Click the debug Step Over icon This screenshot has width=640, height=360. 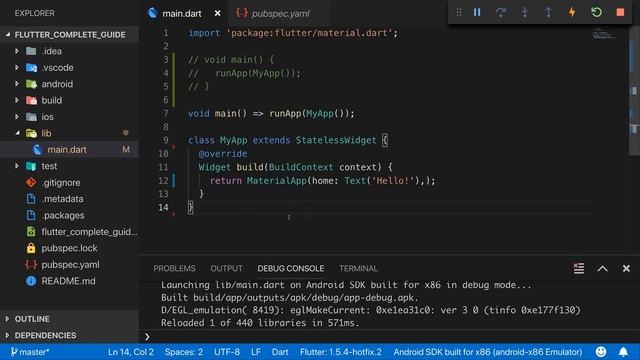tap(501, 12)
